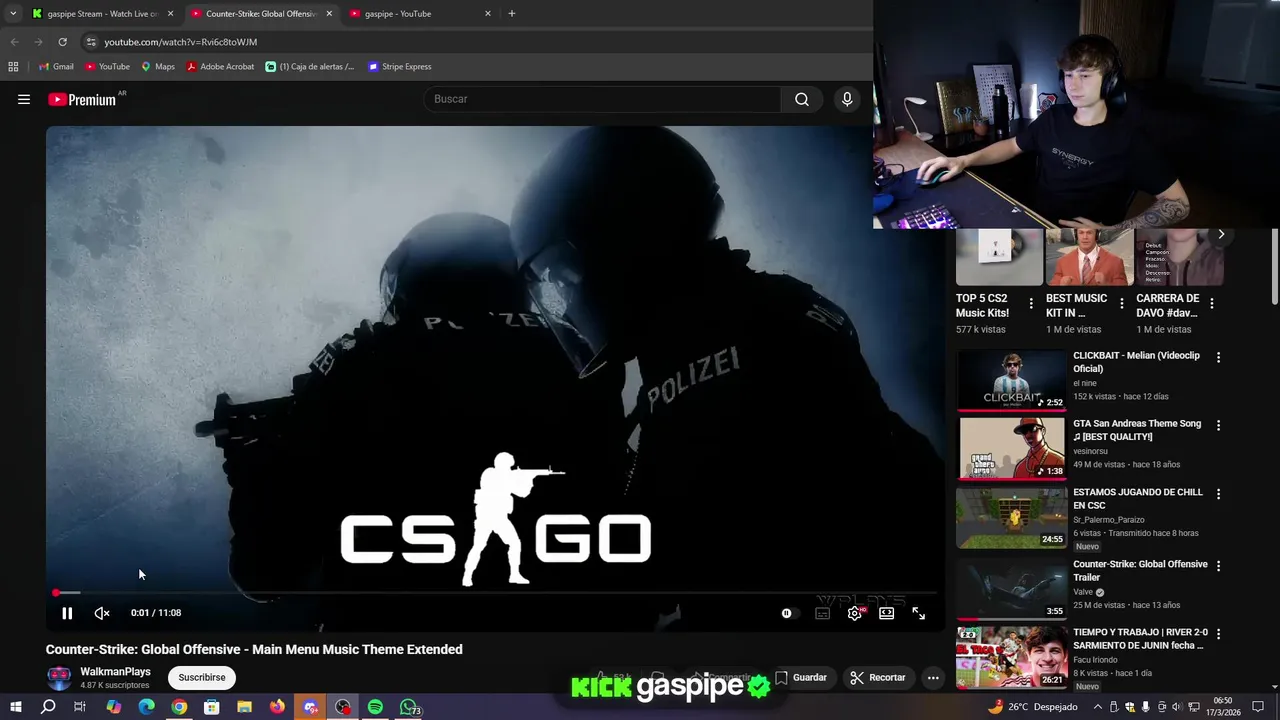This screenshot has height=720, width=1280.
Task: Open ESTAMOS JUGANDO DE CHILL EN CSC thumbnail
Action: [1012, 517]
